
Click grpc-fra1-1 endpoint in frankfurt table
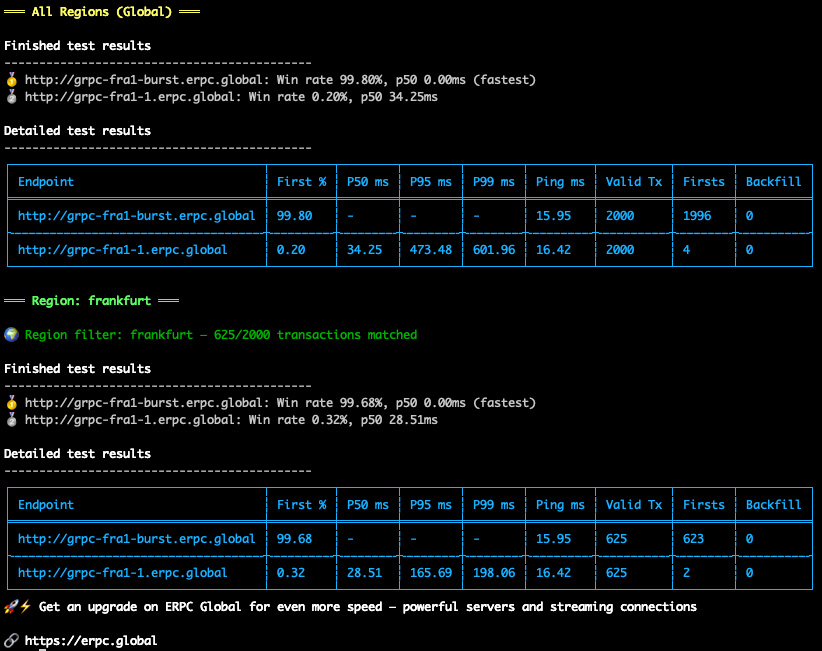[x=123, y=573]
